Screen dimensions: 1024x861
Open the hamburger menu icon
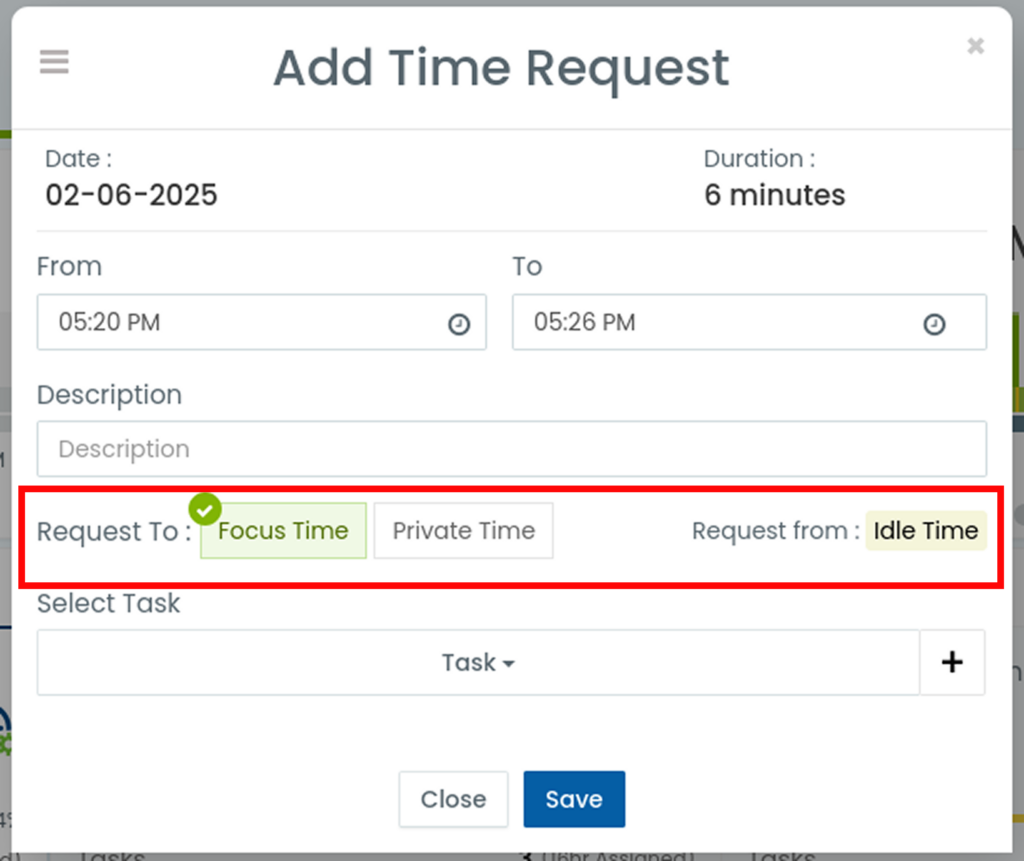[54, 61]
